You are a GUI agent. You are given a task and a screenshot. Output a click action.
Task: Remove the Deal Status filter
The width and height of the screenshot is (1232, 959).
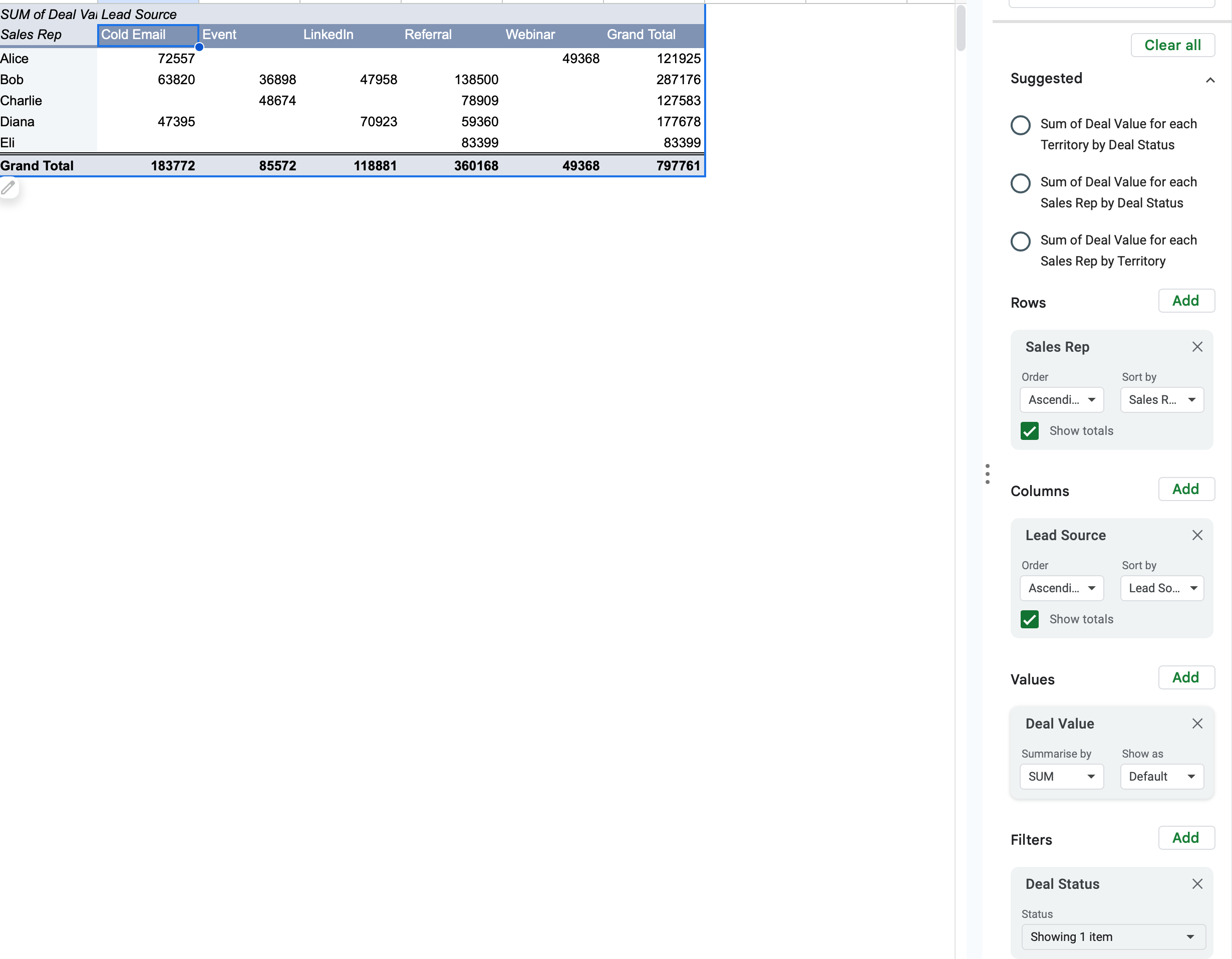click(1197, 884)
